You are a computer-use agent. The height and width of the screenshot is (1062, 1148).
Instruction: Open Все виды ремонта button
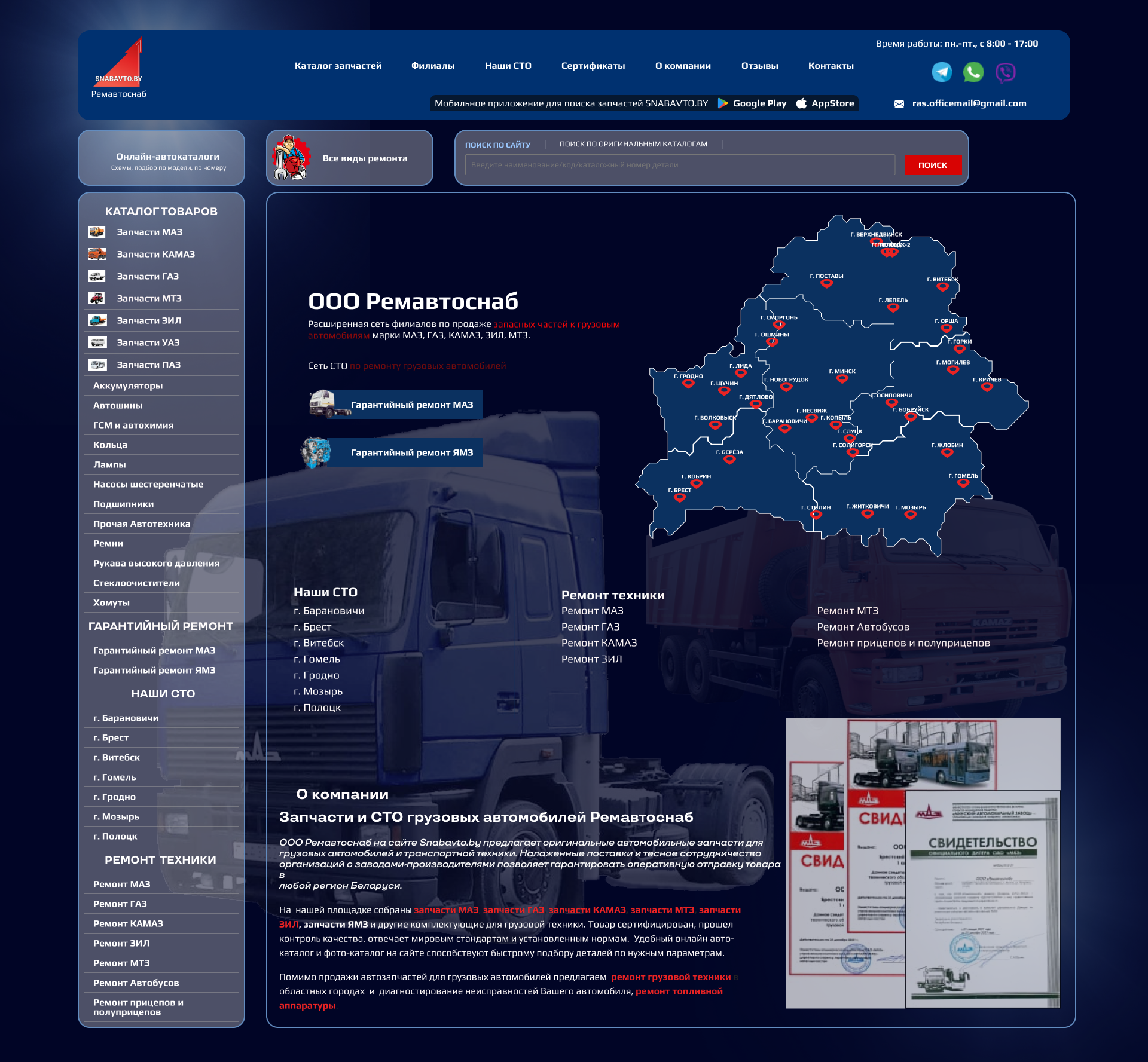350,158
